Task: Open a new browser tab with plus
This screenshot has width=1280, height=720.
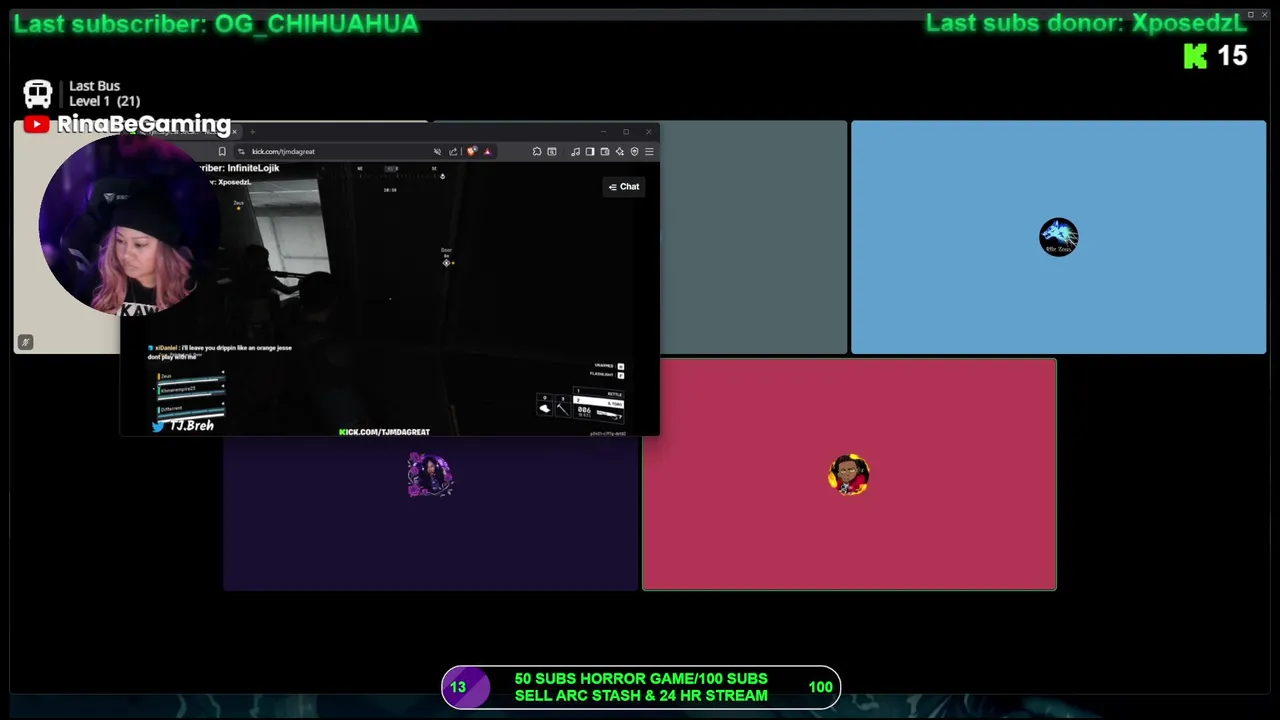Action: click(253, 132)
